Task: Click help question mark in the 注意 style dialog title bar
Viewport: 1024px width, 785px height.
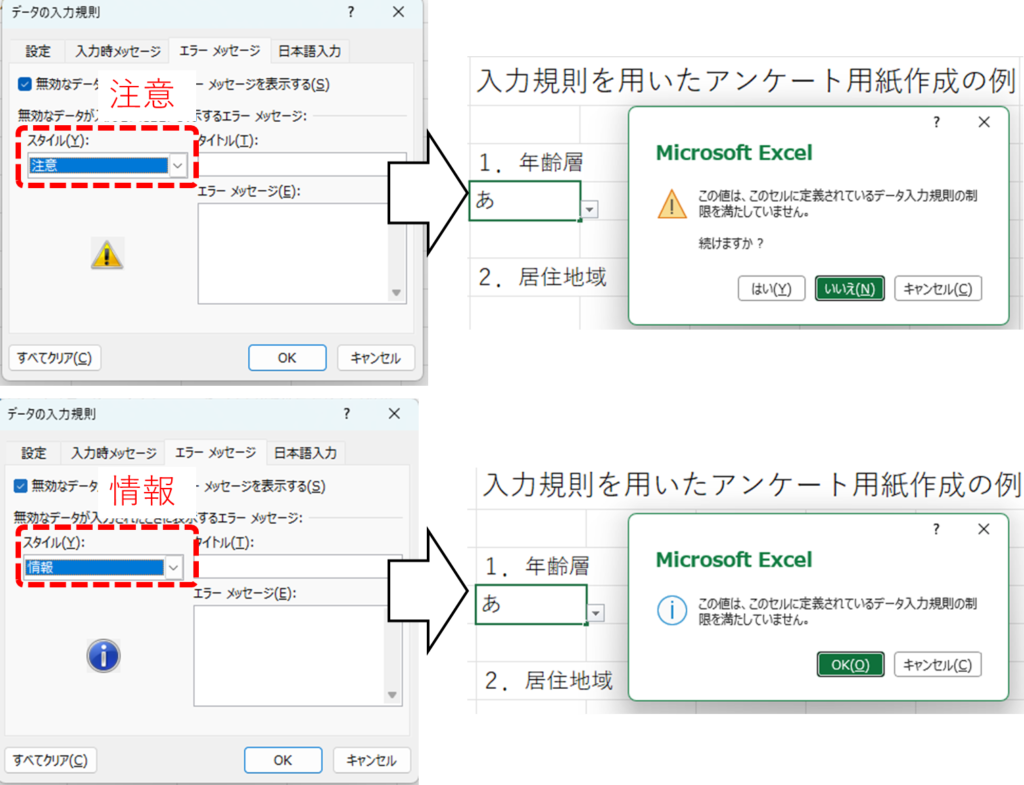Action: (351, 12)
